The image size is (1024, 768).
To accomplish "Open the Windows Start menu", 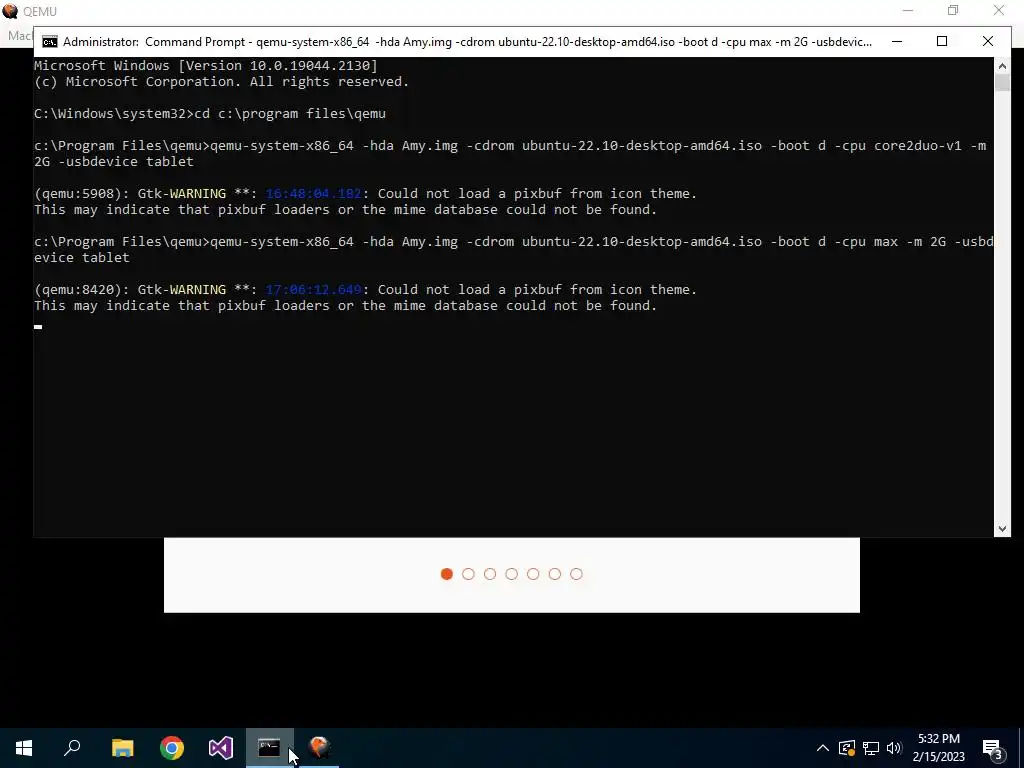I will coord(24,748).
